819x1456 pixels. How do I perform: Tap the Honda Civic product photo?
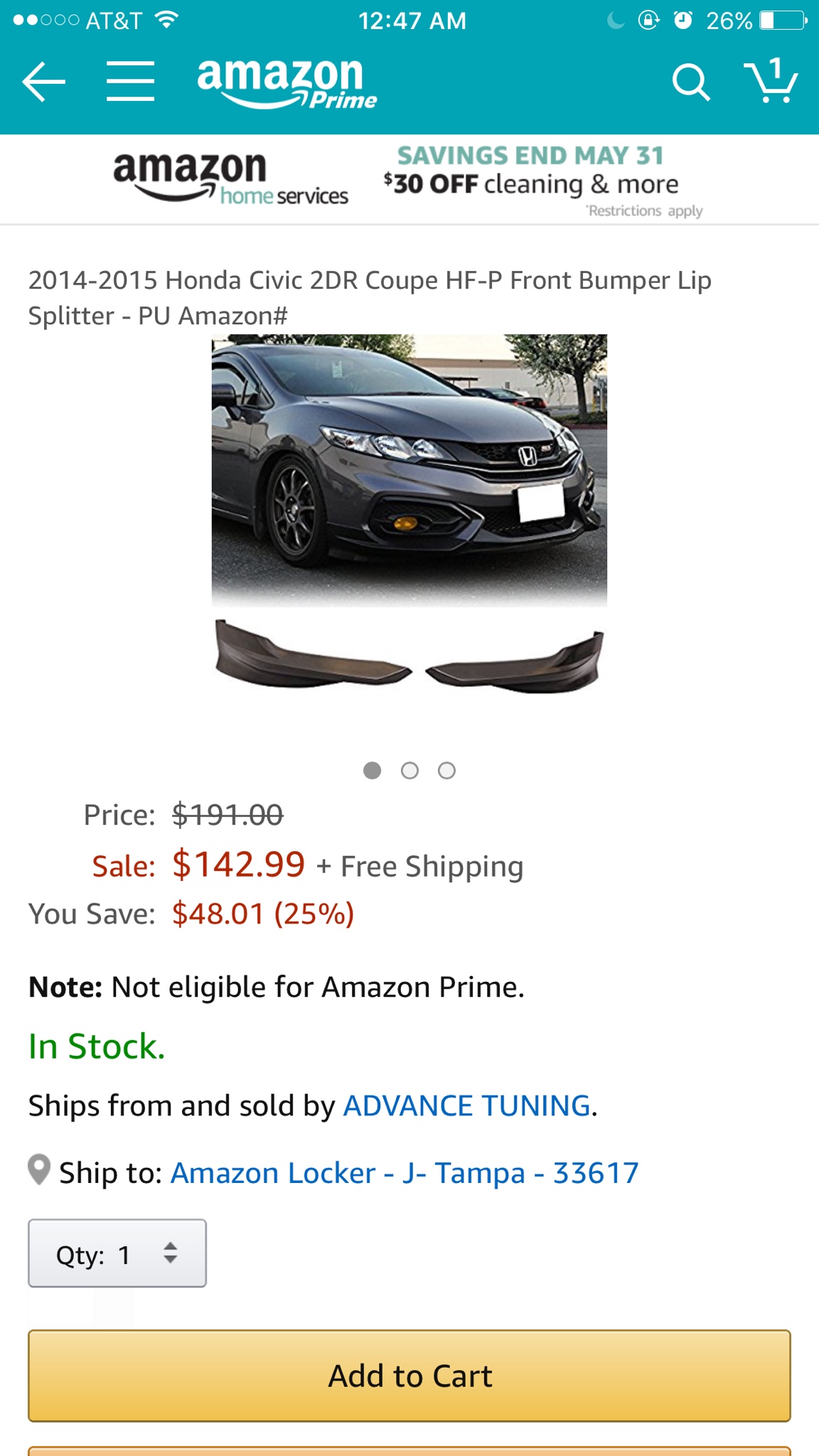coord(409,469)
